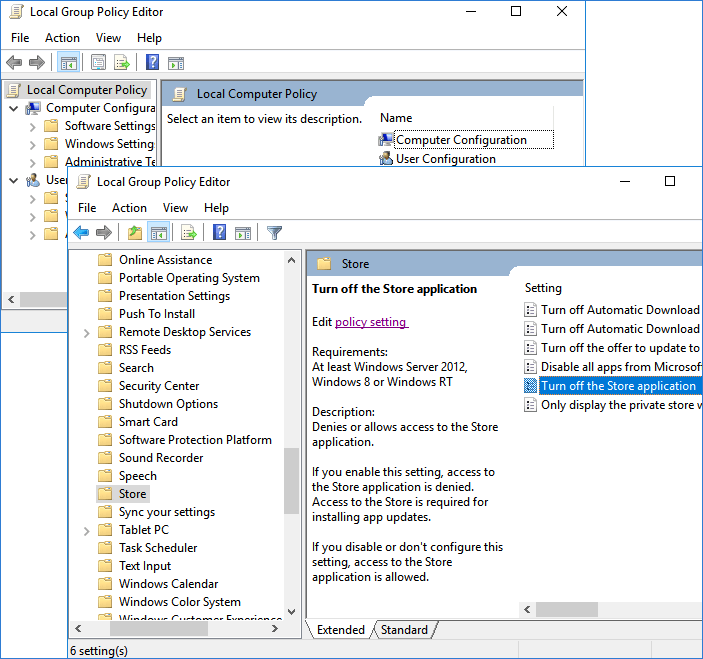
Task: Click the blue Back arrow in toolbar
Action: [81, 233]
